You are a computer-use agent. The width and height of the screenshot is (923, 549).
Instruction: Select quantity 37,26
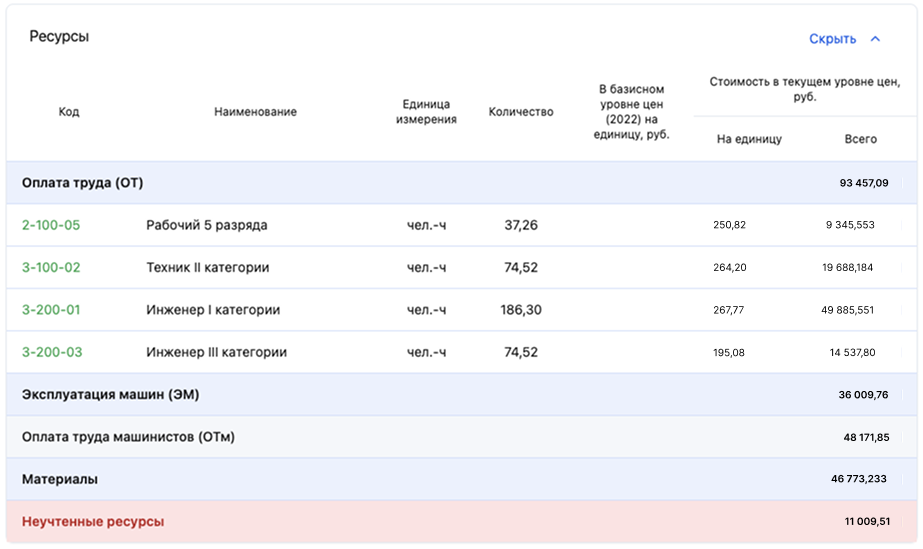(521, 225)
